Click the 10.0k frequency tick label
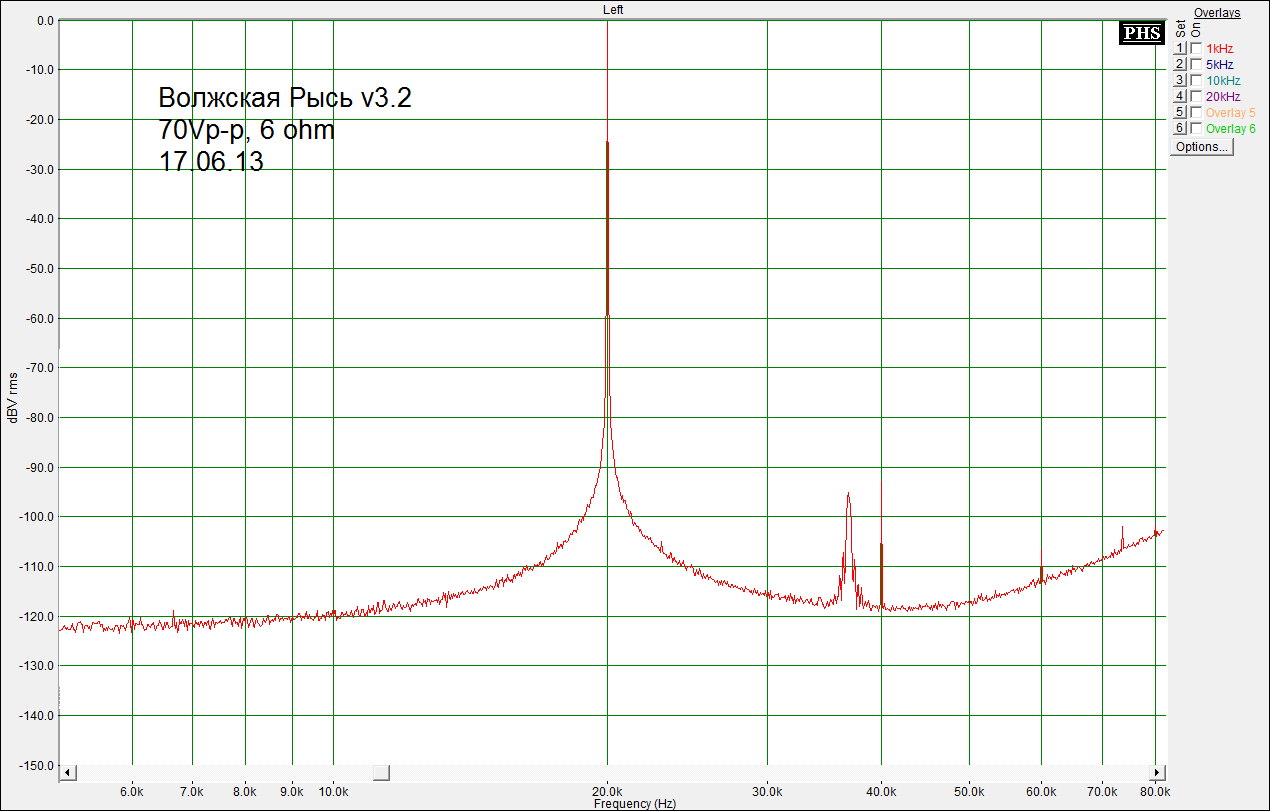Screen dimensions: 1270x811 pyautogui.click(x=333, y=790)
